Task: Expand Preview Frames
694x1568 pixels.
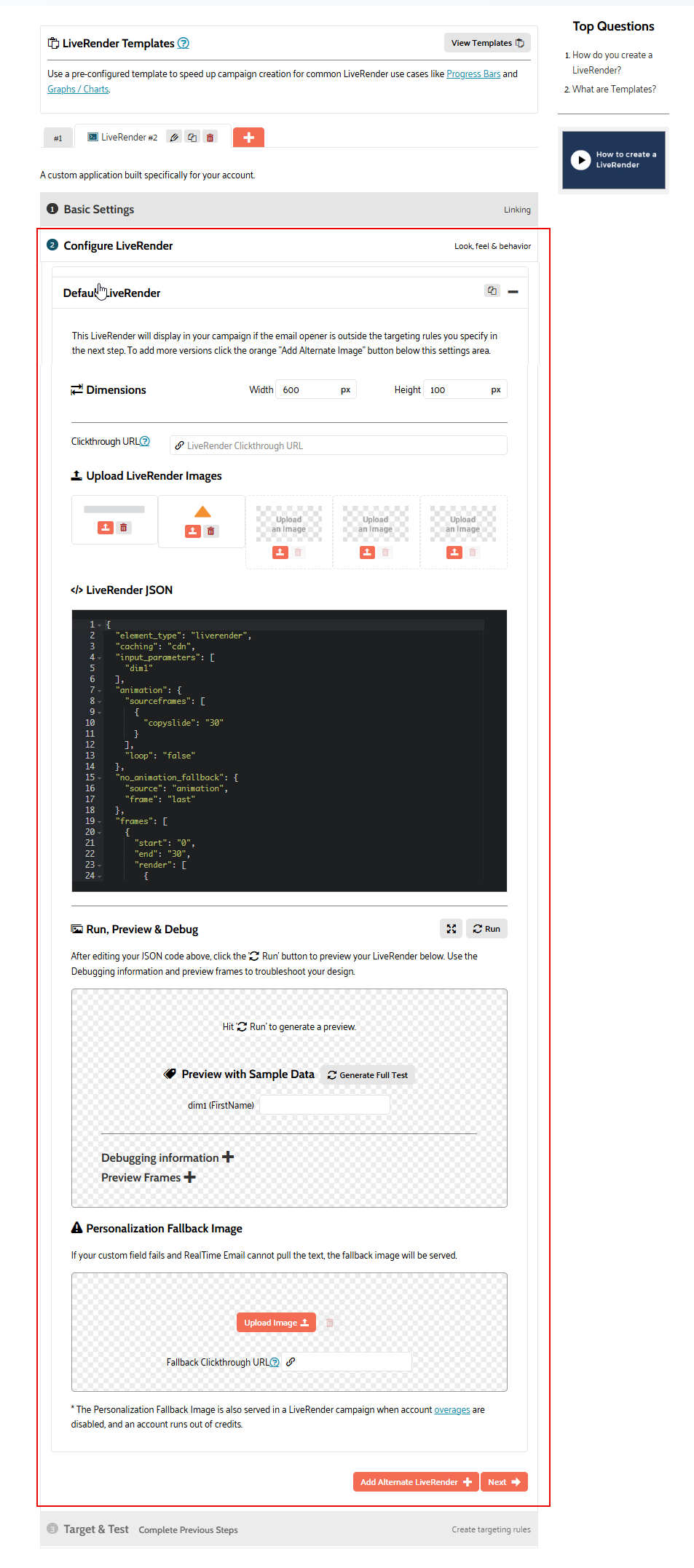Action: pos(149,1177)
